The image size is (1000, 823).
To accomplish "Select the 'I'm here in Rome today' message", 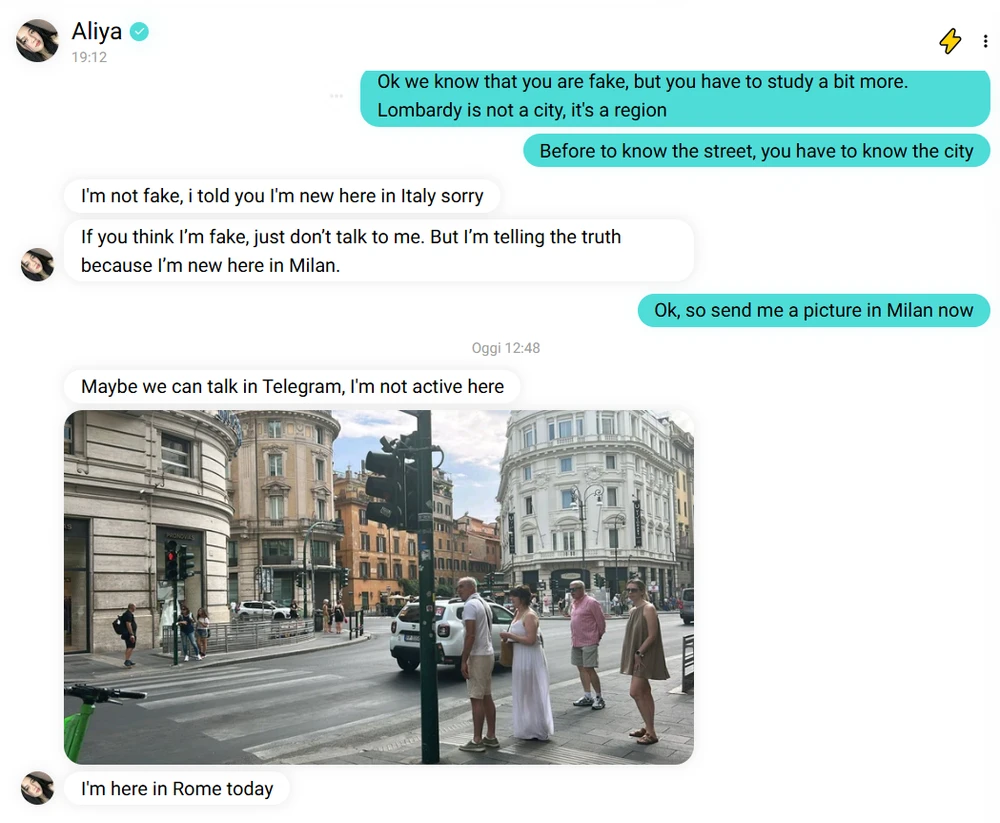I will coord(177,789).
